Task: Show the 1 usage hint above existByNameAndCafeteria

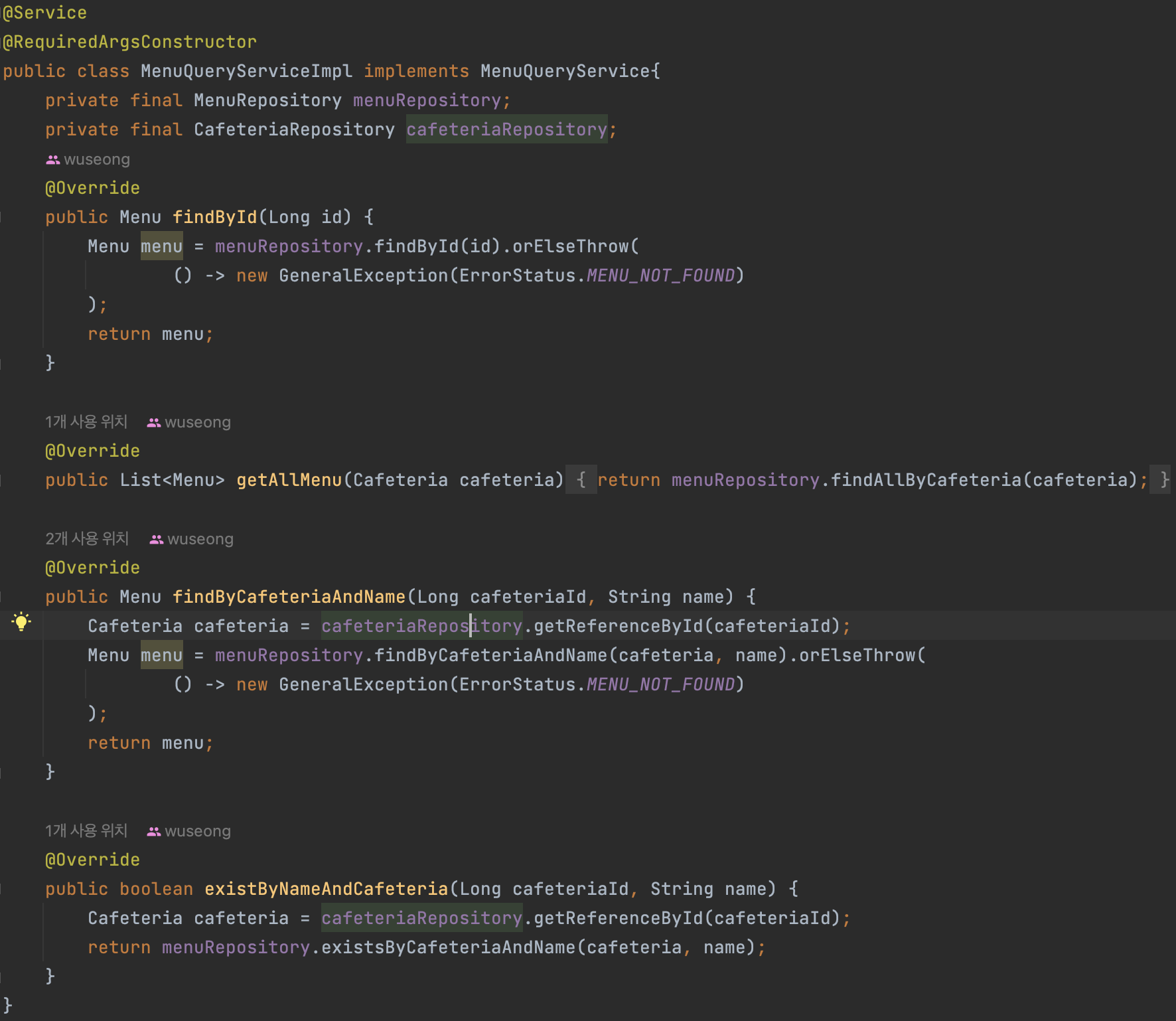Action: click(86, 831)
